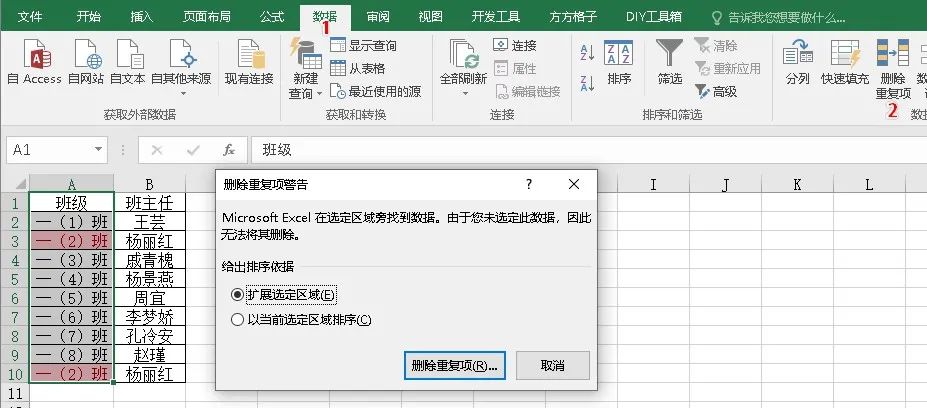This screenshot has height=408, width=927.
Task: Click the fx insert function icon
Action: click(x=229, y=150)
